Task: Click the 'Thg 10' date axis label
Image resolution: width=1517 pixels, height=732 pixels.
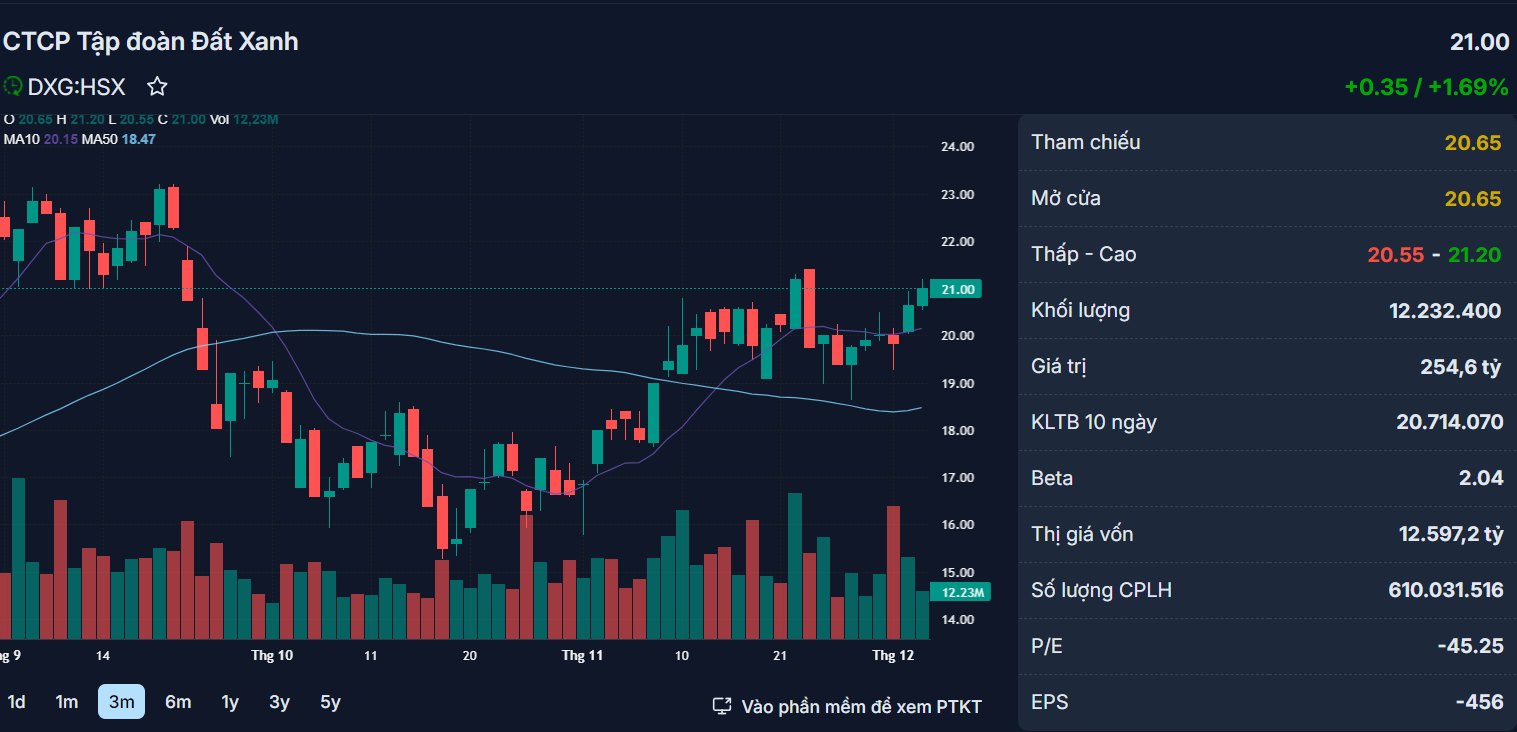Action: [x=272, y=656]
